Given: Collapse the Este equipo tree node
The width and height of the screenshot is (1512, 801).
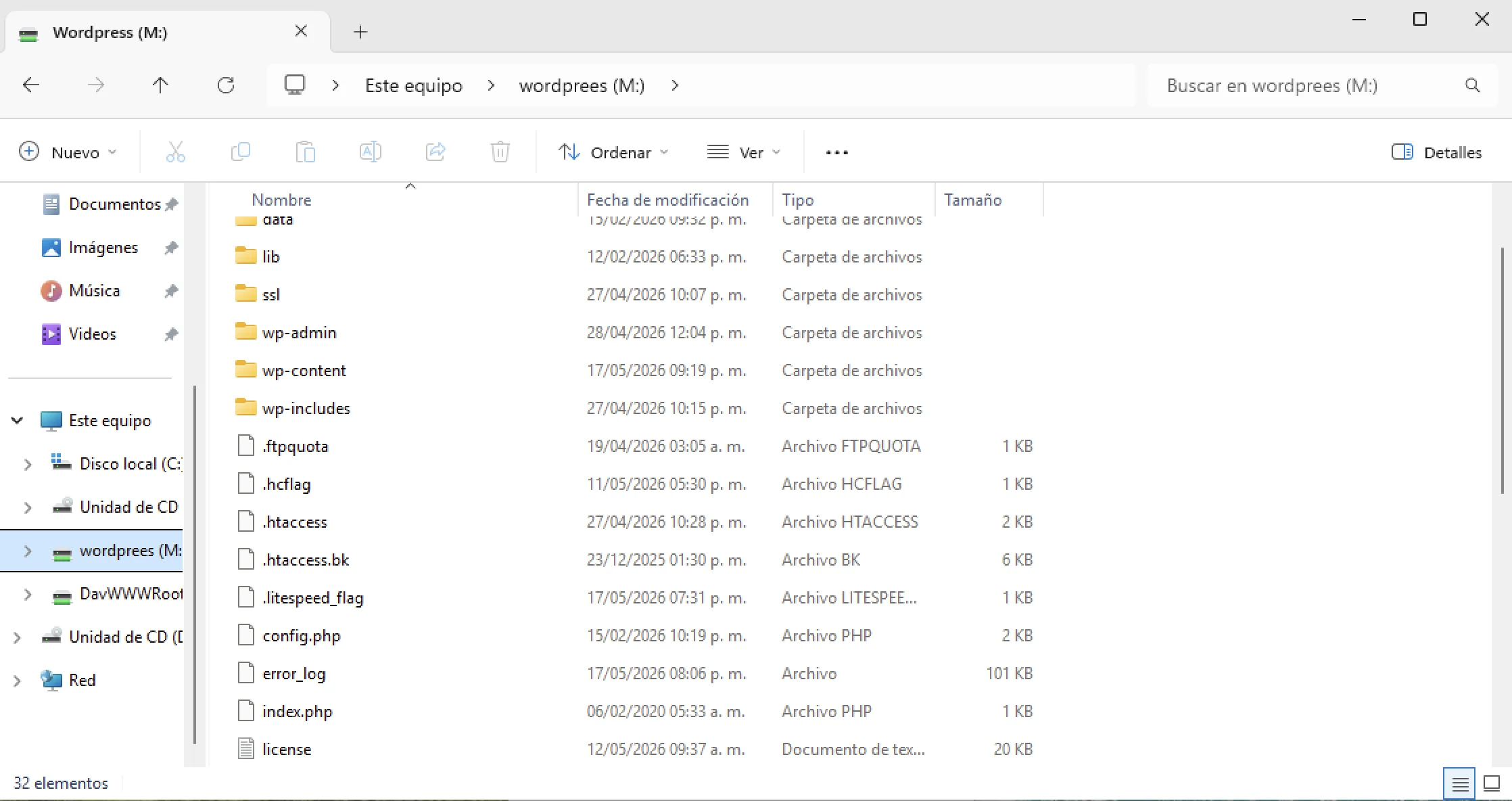Looking at the screenshot, I should [x=18, y=421].
